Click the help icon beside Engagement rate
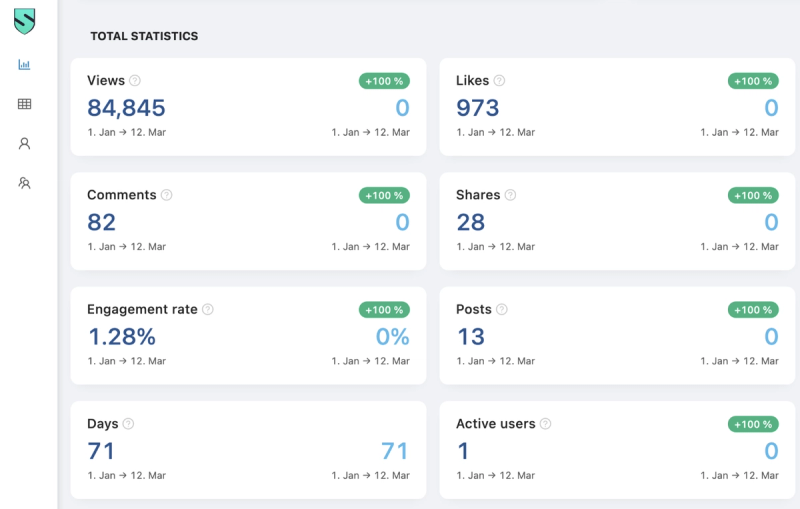 208,310
